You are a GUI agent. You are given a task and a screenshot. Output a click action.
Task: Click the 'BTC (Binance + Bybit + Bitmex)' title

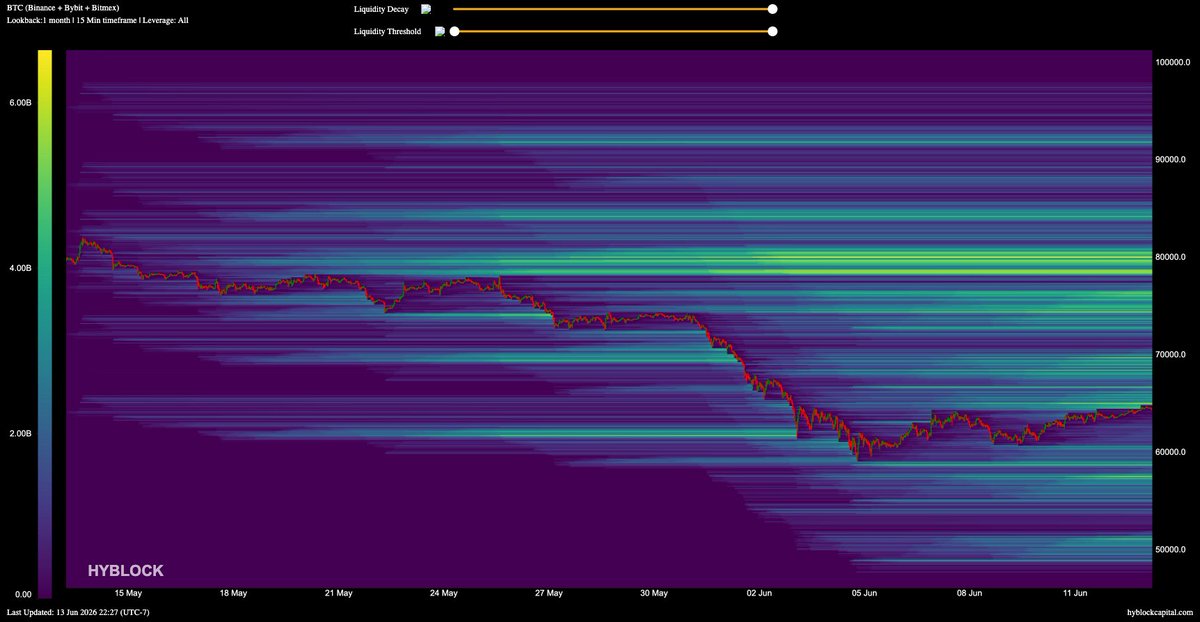click(x=62, y=7)
